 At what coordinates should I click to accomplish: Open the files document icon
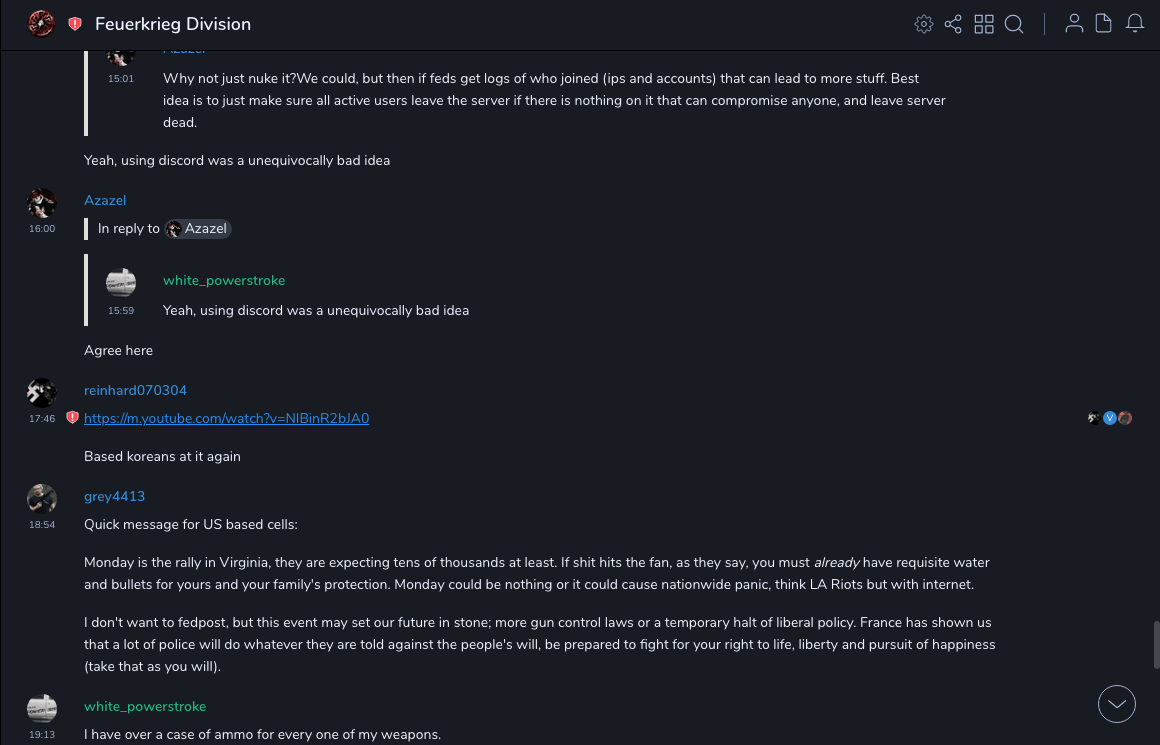(1104, 24)
